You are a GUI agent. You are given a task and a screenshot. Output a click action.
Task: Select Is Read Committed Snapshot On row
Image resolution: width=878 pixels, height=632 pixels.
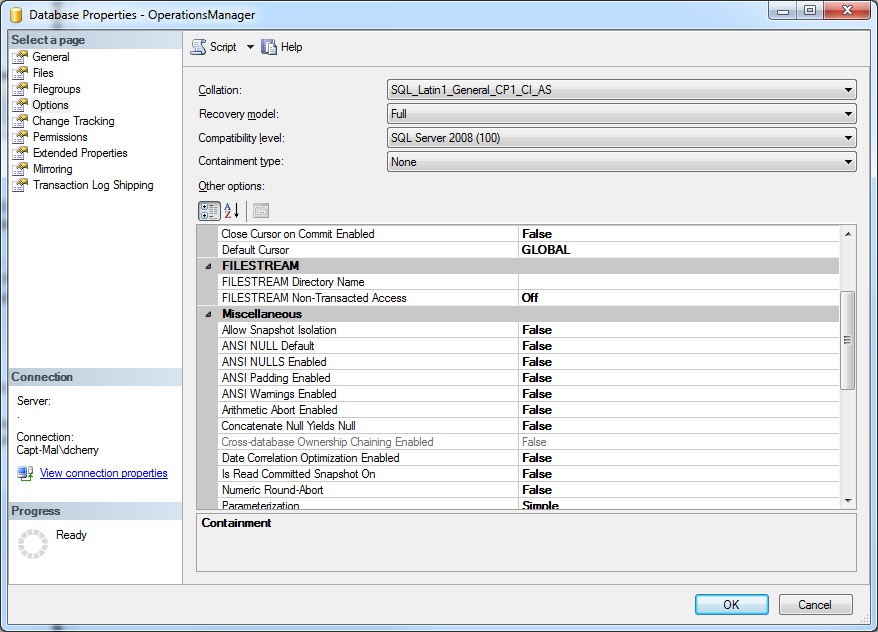[x=529, y=474]
